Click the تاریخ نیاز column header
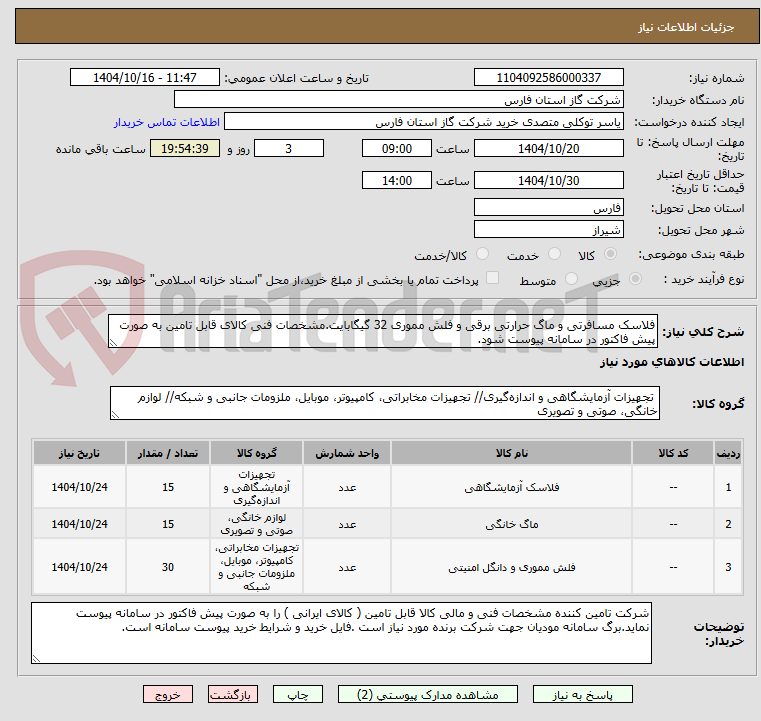 tap(80, 453)
